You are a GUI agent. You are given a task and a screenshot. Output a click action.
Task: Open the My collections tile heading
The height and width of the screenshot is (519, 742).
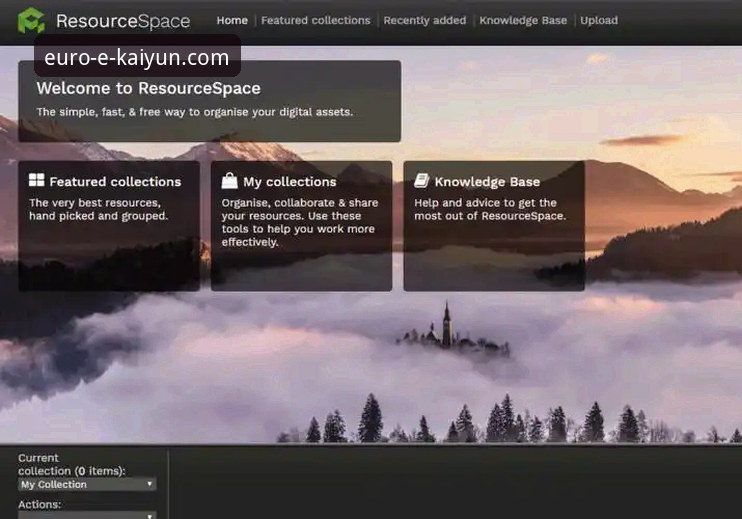click(x=290, y=182)
